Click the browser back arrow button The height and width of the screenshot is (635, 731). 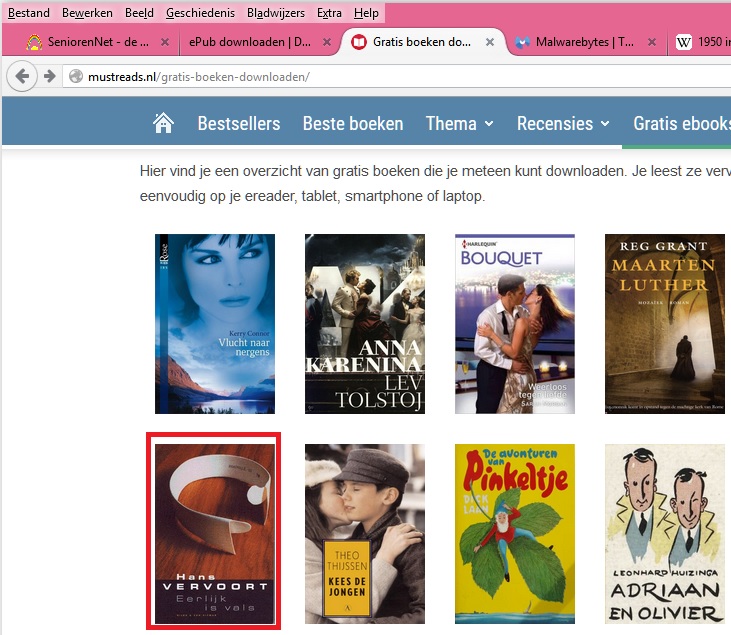click(23, 76)
